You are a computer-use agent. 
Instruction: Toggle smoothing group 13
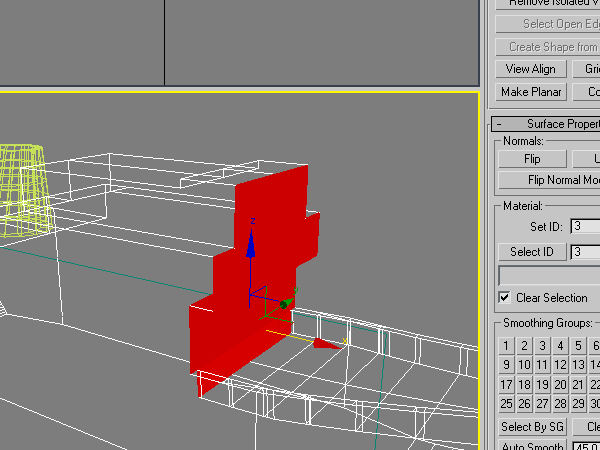[x=578, y=365]
